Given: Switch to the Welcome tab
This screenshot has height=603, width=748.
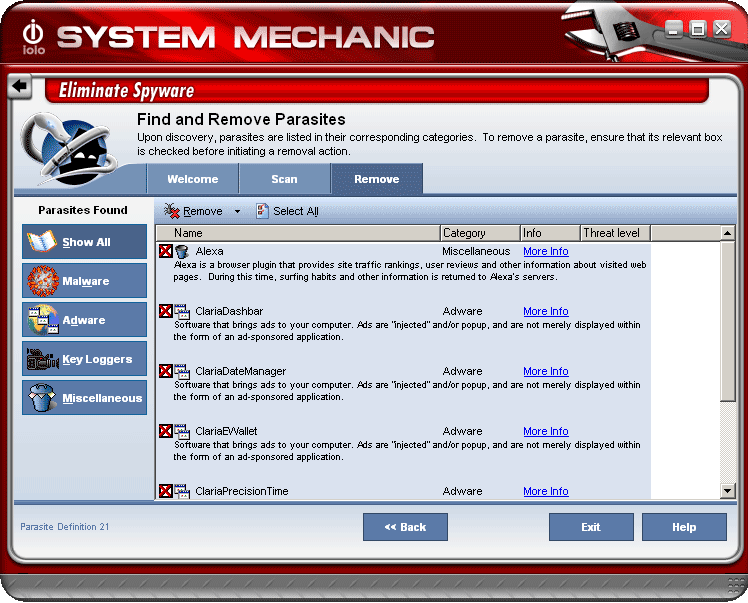Looking at the screenshot, I should click(193, 179).
